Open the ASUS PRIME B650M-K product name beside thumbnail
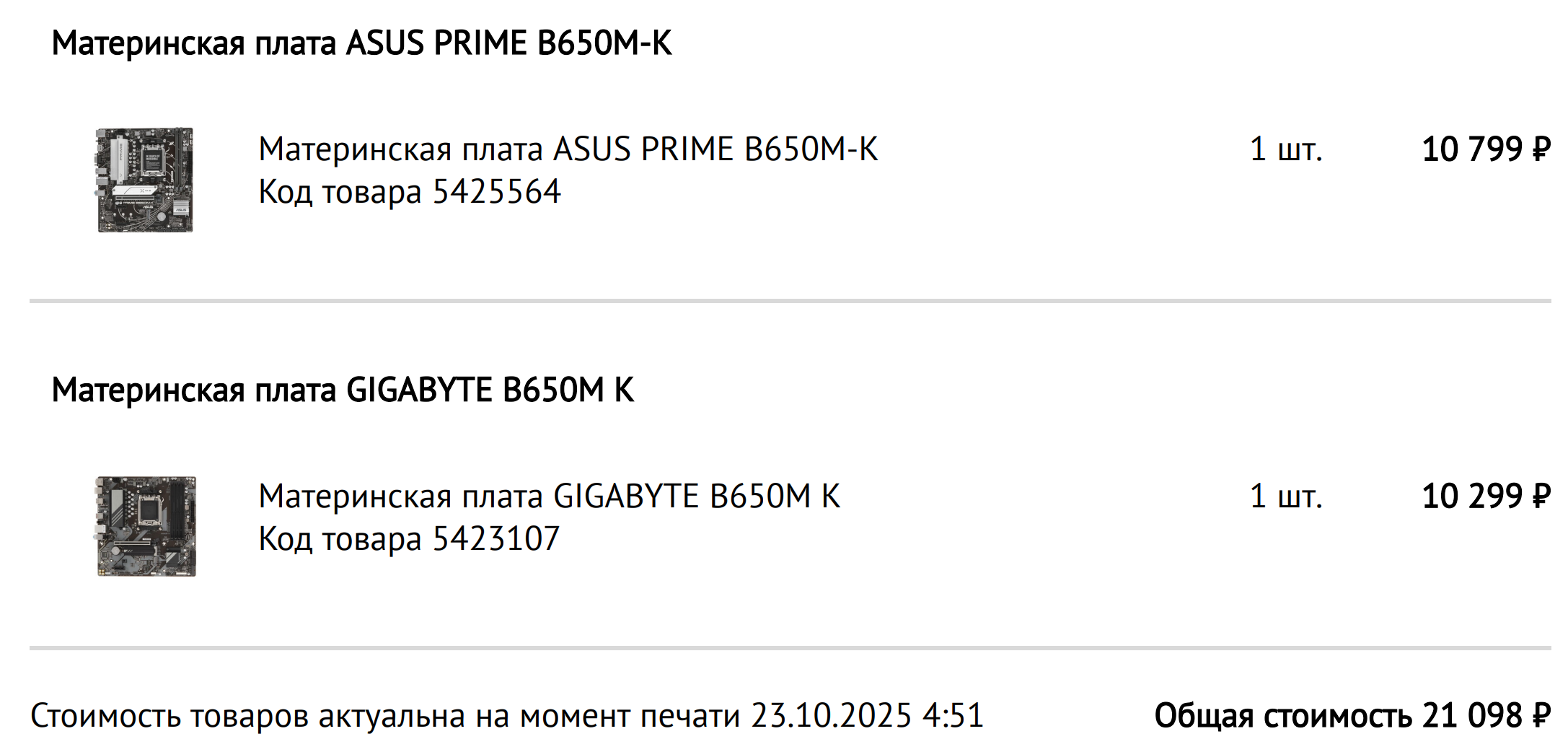1568x752 pixels. 568,149
